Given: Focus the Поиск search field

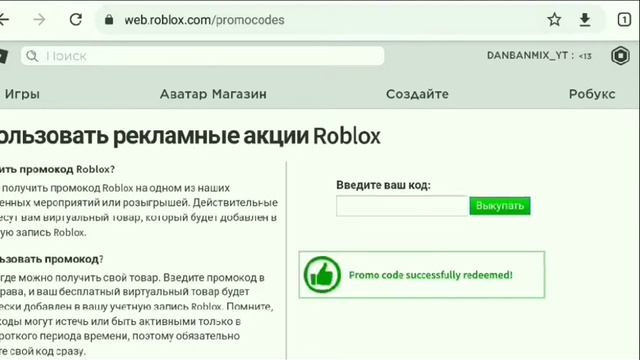Looking at the screenshot, I should click(x=202, y=56).
